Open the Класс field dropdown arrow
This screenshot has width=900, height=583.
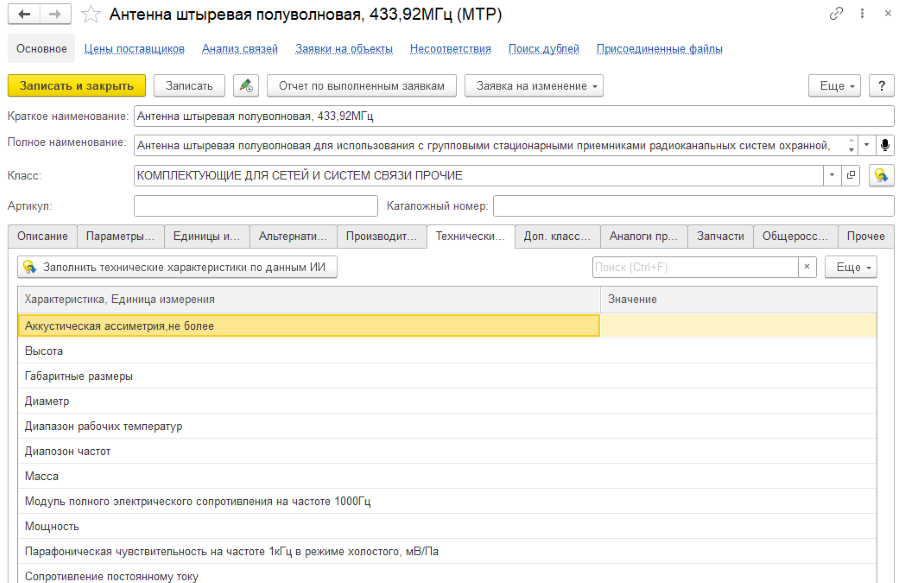coord(833,175)
